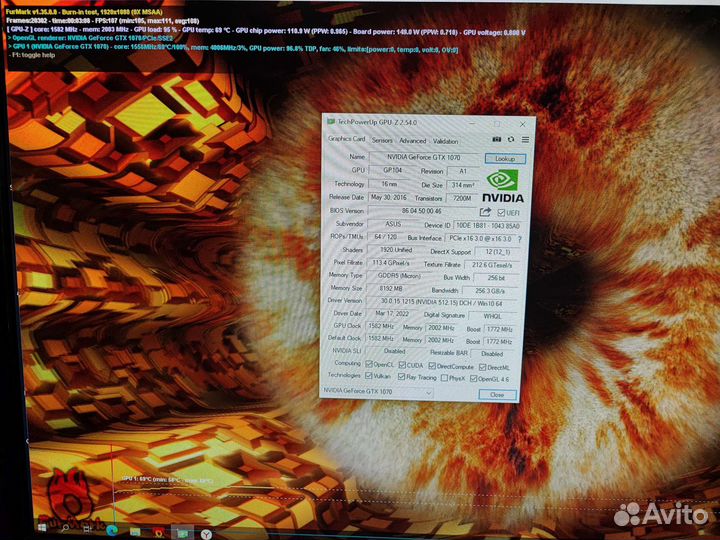The height and width of the screenshot is (540, 720).
Task: Click the BIOS export share icon
Action: (x=485, y=212)
